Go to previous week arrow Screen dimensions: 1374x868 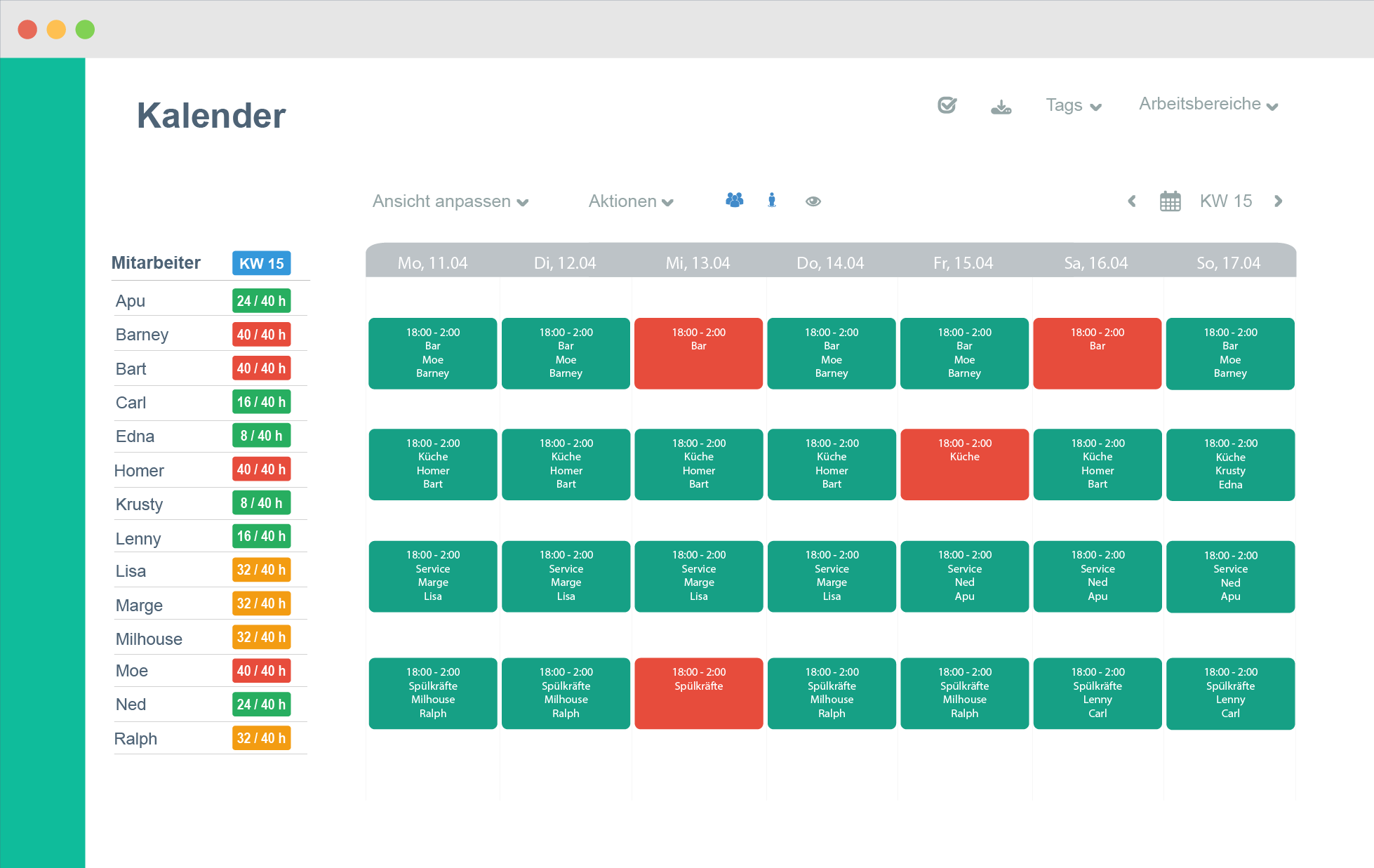pos(1131,201)
